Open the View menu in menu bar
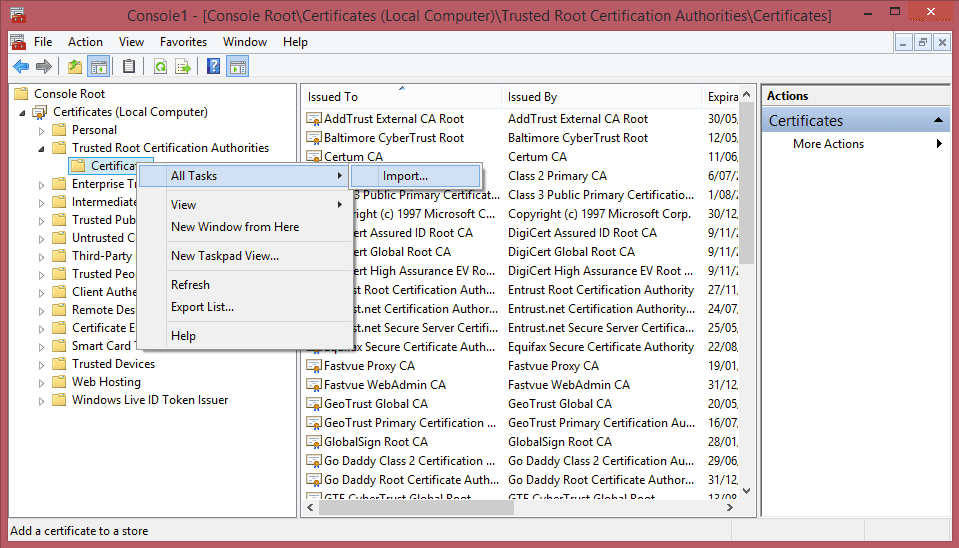 pyautogui.click(x=131, y=42)
